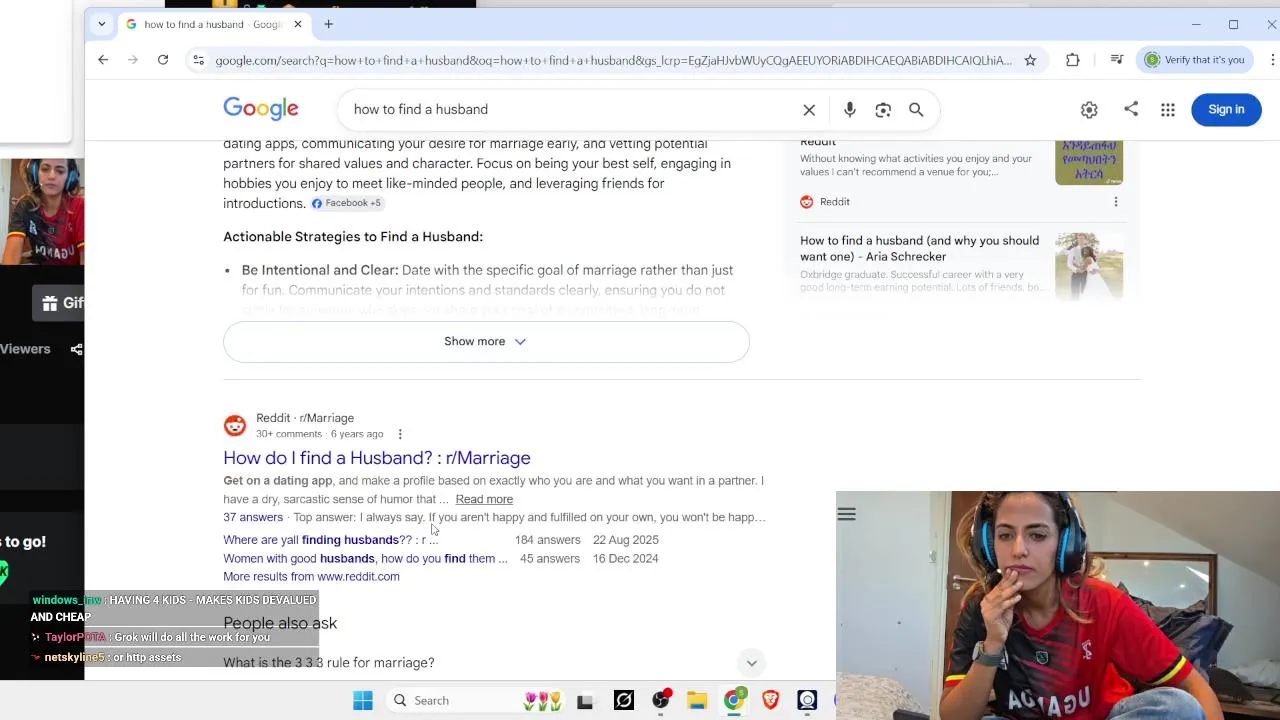1280x720 pixels.
Task: Submit the search with the magnifier icon
Action: click(916, 110)
